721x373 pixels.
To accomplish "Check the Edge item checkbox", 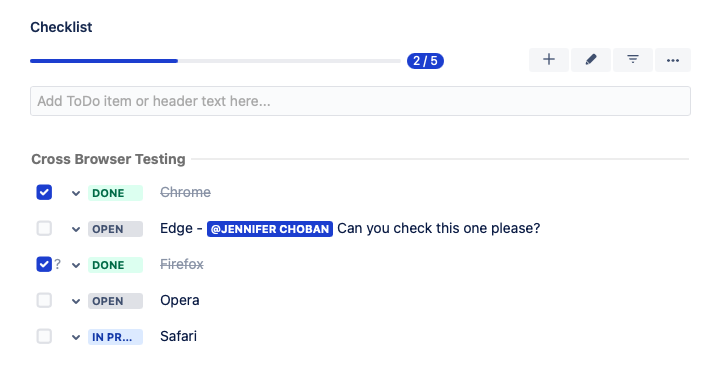I will click(x=44, y=228).
